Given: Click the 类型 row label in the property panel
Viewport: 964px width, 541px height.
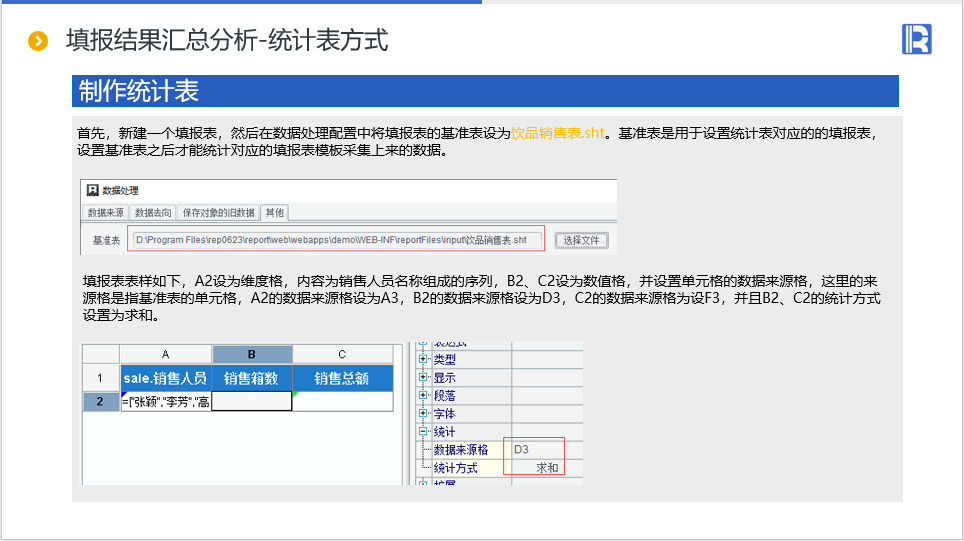Looking at the screenshot, I should click(444, 360).
